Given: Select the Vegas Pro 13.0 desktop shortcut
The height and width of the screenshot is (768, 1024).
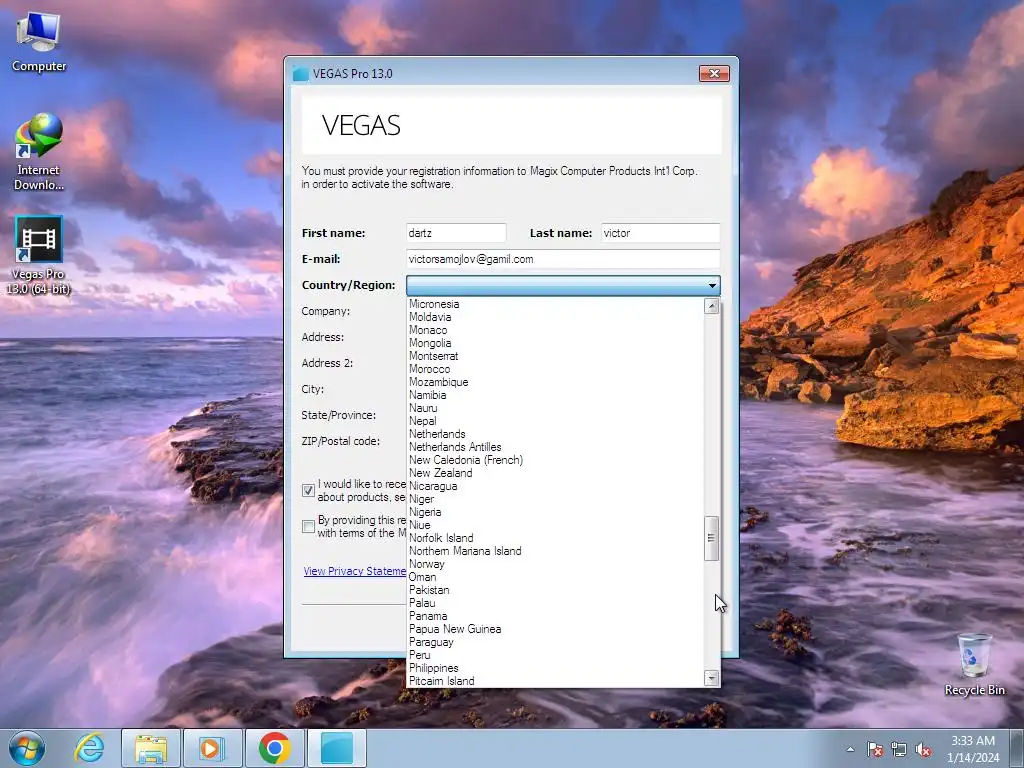Looking at the screenshot, I should click(39, 255).
